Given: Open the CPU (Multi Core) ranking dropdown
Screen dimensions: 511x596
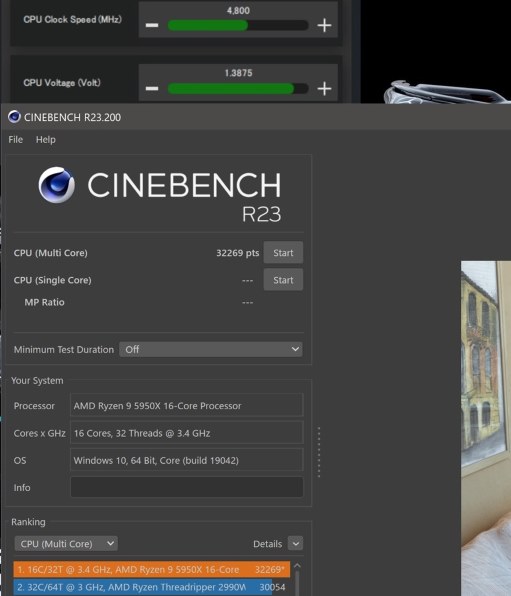Looking at the screenshot, I should [x=66, y=544].
